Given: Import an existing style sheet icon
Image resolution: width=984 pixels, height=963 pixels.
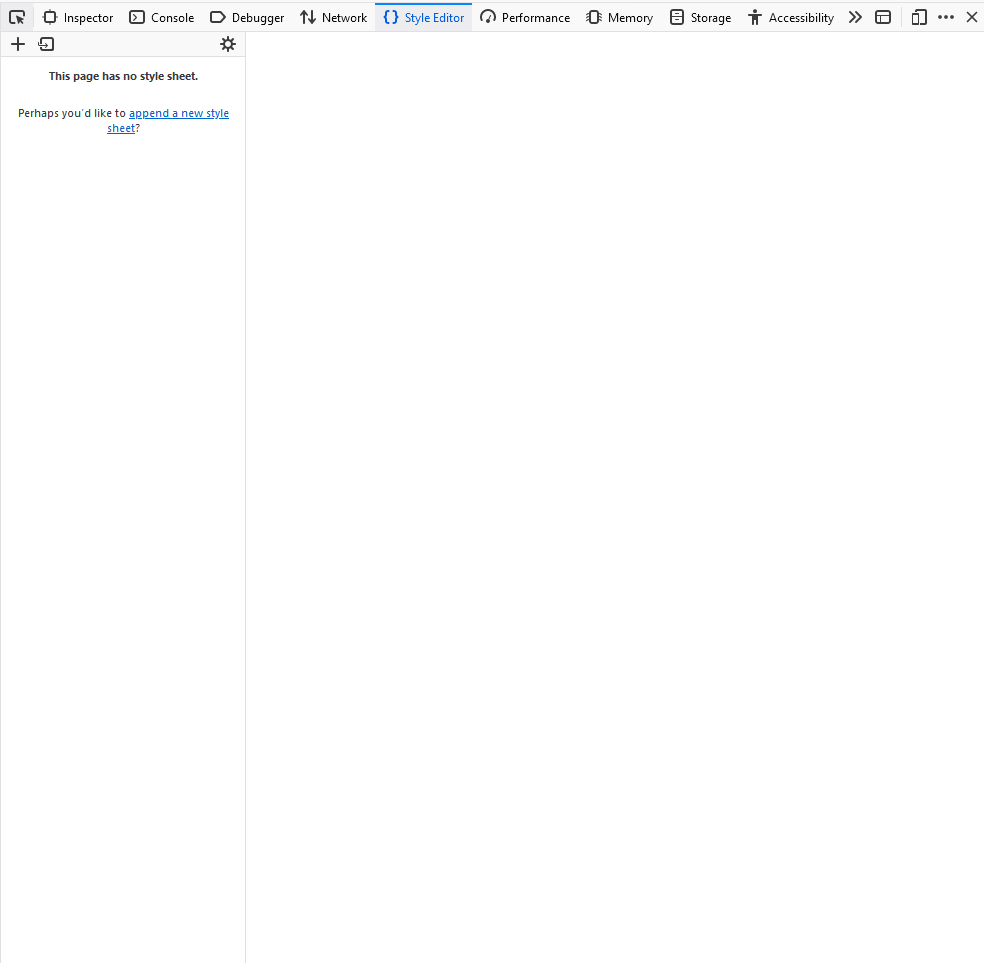Looking at the screenshot, I should click(46, 44).
